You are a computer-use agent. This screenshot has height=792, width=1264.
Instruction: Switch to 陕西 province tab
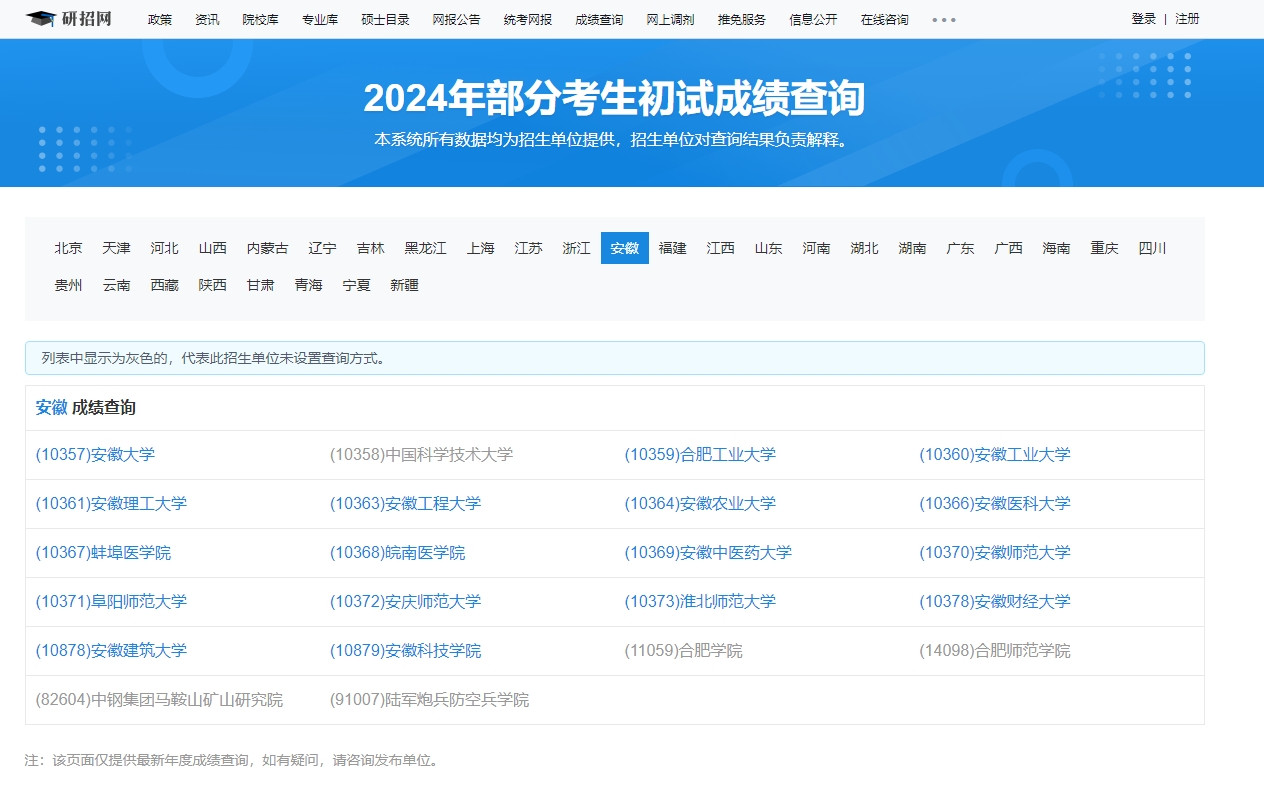(x=213, y=285)
